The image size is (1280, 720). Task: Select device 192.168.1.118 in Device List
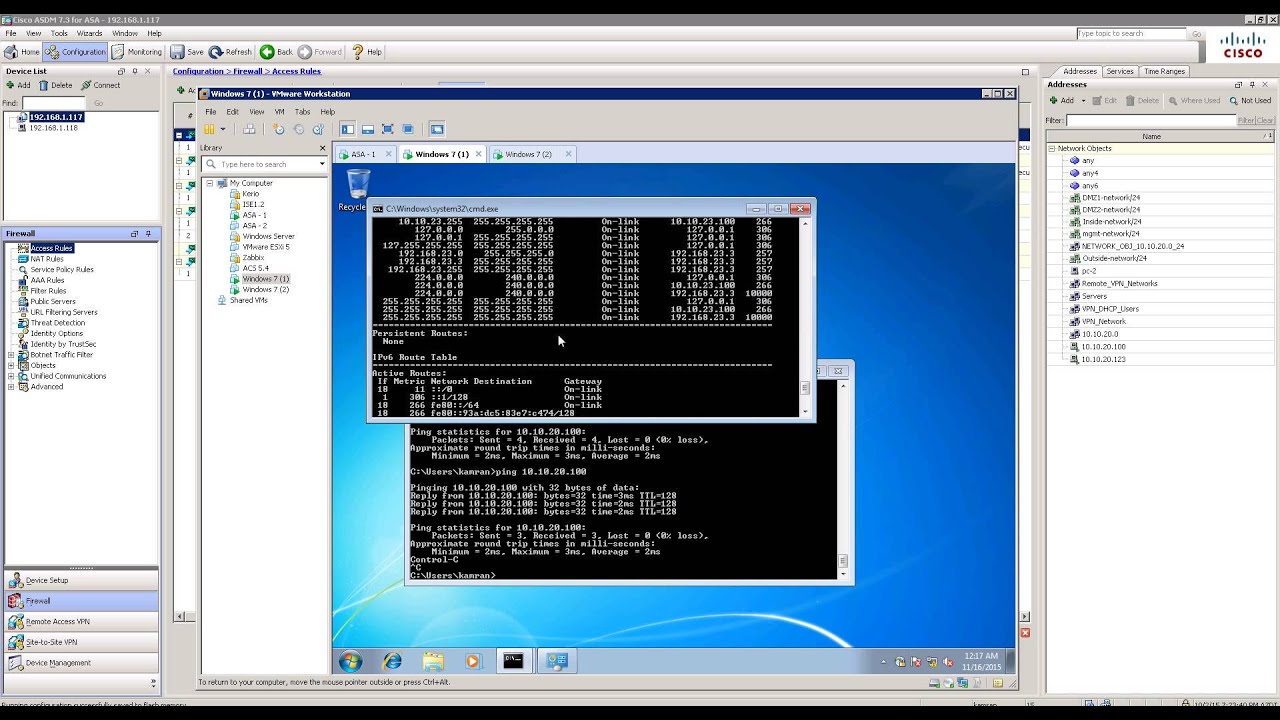53,128
